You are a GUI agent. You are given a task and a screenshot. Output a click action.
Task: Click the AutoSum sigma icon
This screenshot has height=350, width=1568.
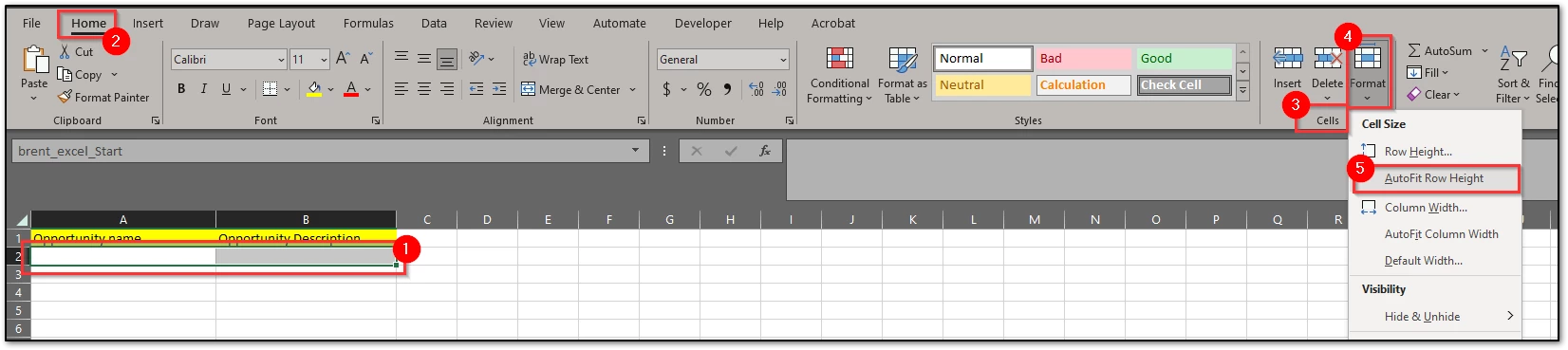pyautogui.click(x=1414, y=51)
